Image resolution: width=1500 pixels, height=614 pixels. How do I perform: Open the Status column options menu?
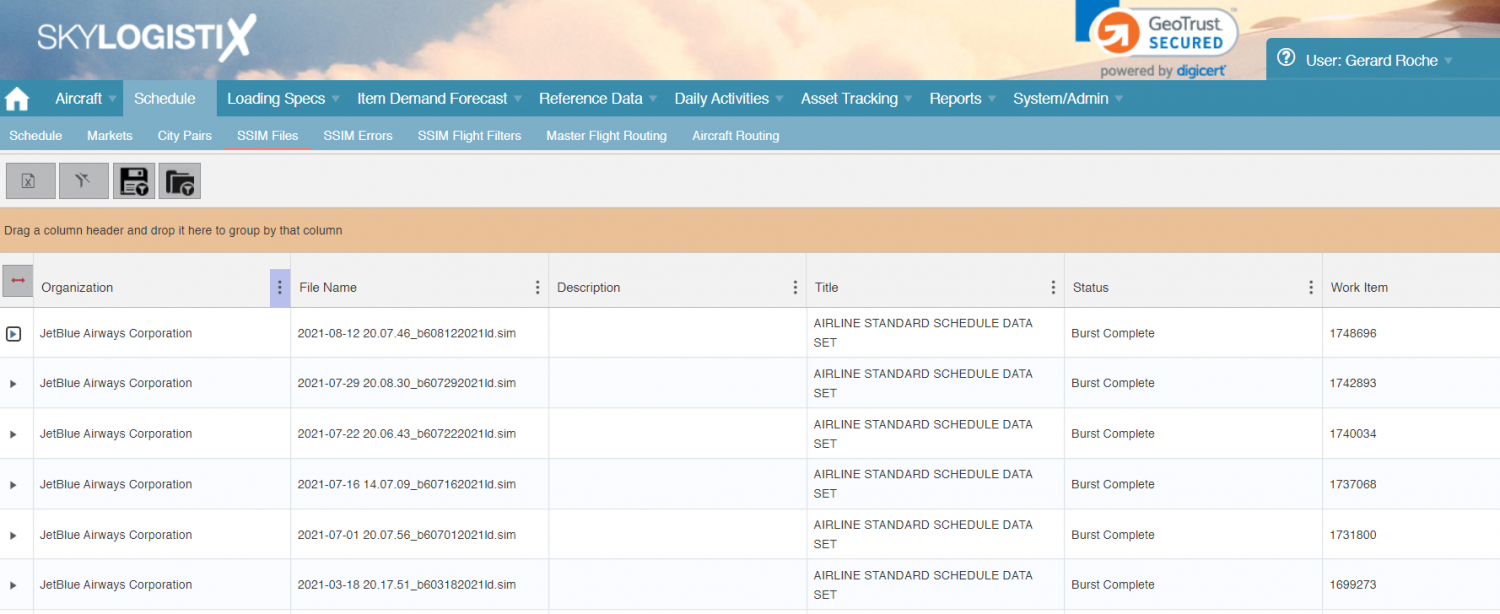pyautogui.click(x=1310, y=287)
